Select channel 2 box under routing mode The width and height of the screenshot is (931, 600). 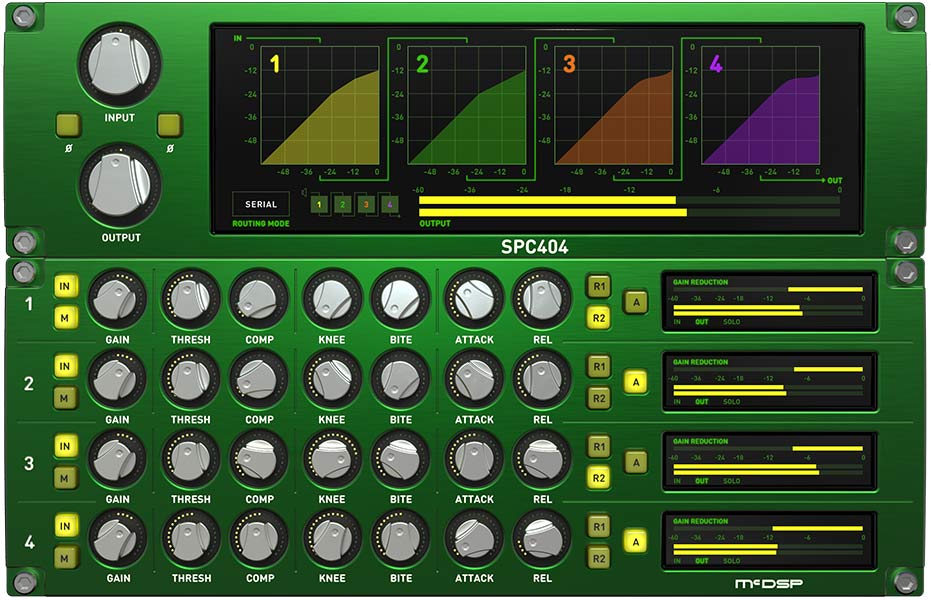[x=342, y=204]
